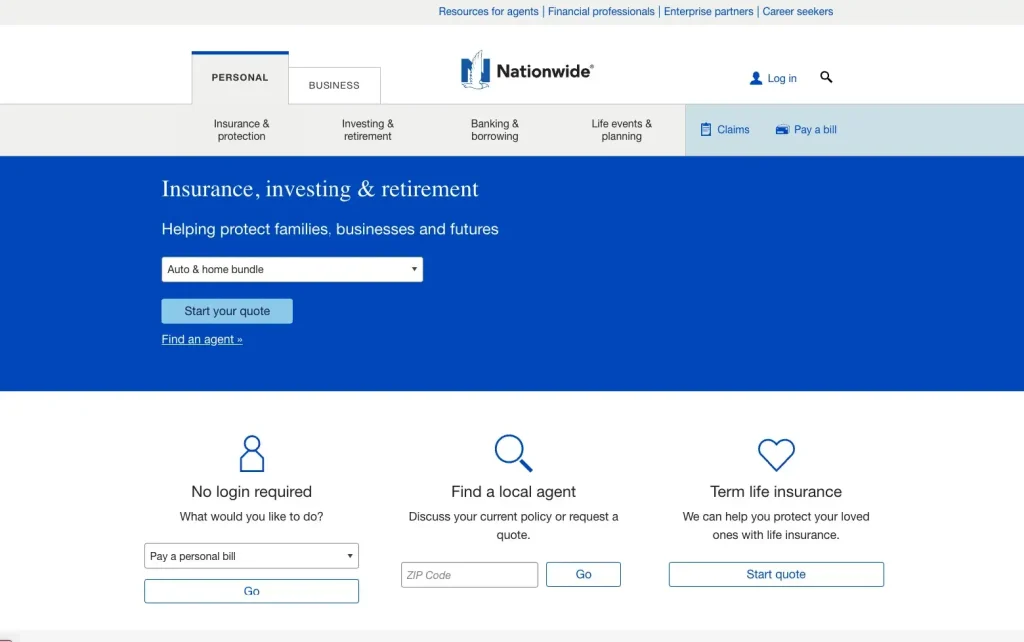This screenshot has height=642, width=1024.
Task: Click Go under No login required
Action: 251,591
